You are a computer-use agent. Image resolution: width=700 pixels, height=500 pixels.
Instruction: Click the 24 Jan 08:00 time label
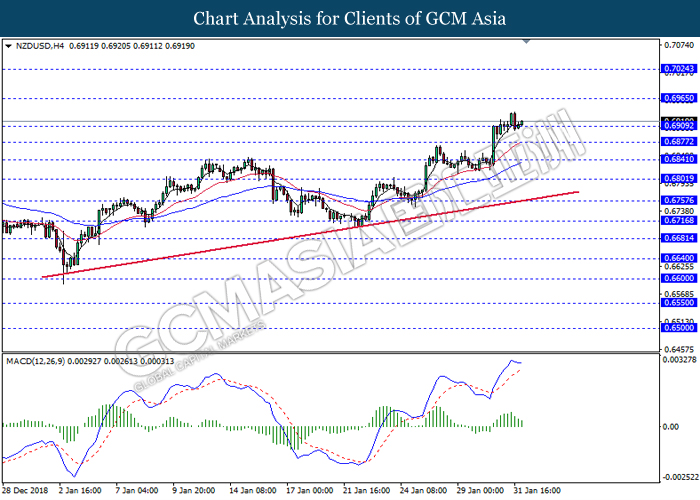point(423,491)
